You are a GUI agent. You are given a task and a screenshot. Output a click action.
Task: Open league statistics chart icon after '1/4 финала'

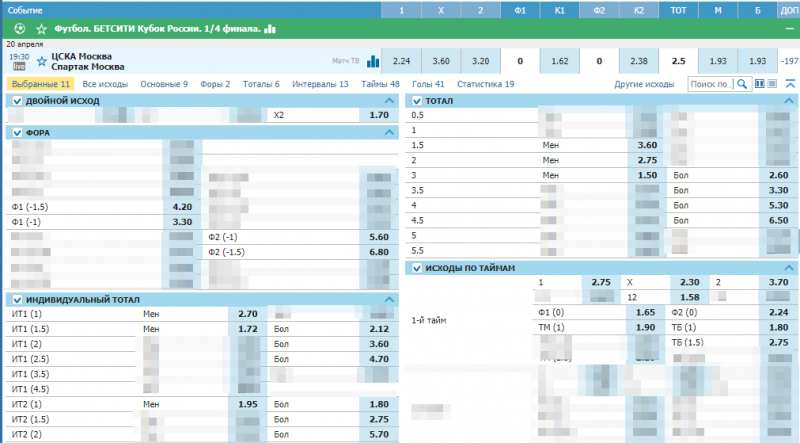coord(269,29)
